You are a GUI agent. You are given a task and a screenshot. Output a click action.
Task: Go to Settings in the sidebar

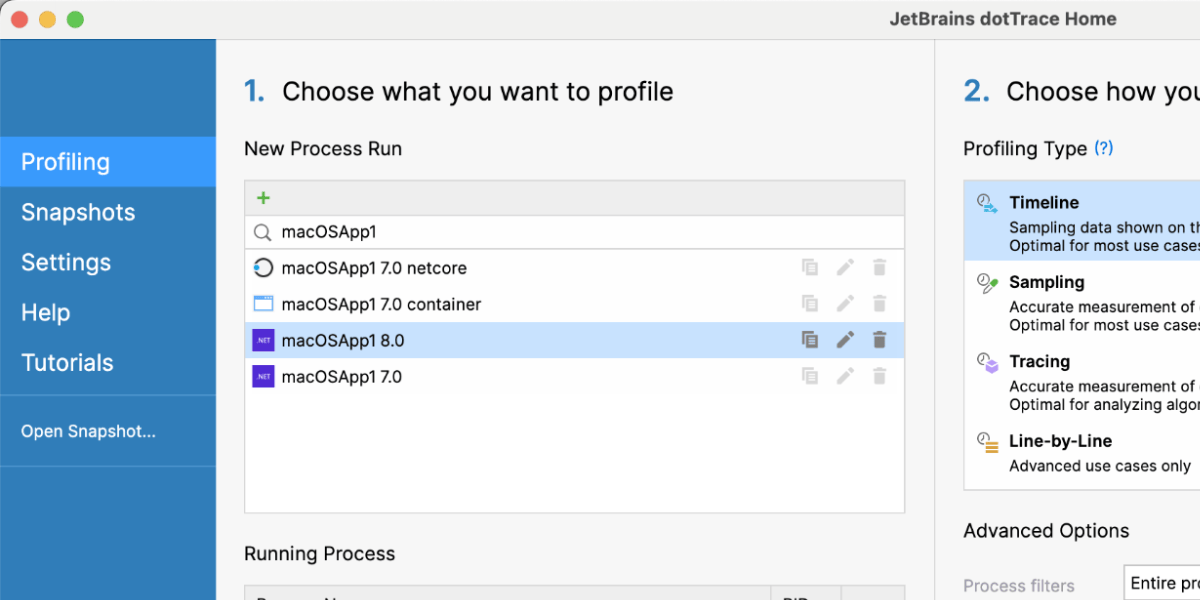66,262
